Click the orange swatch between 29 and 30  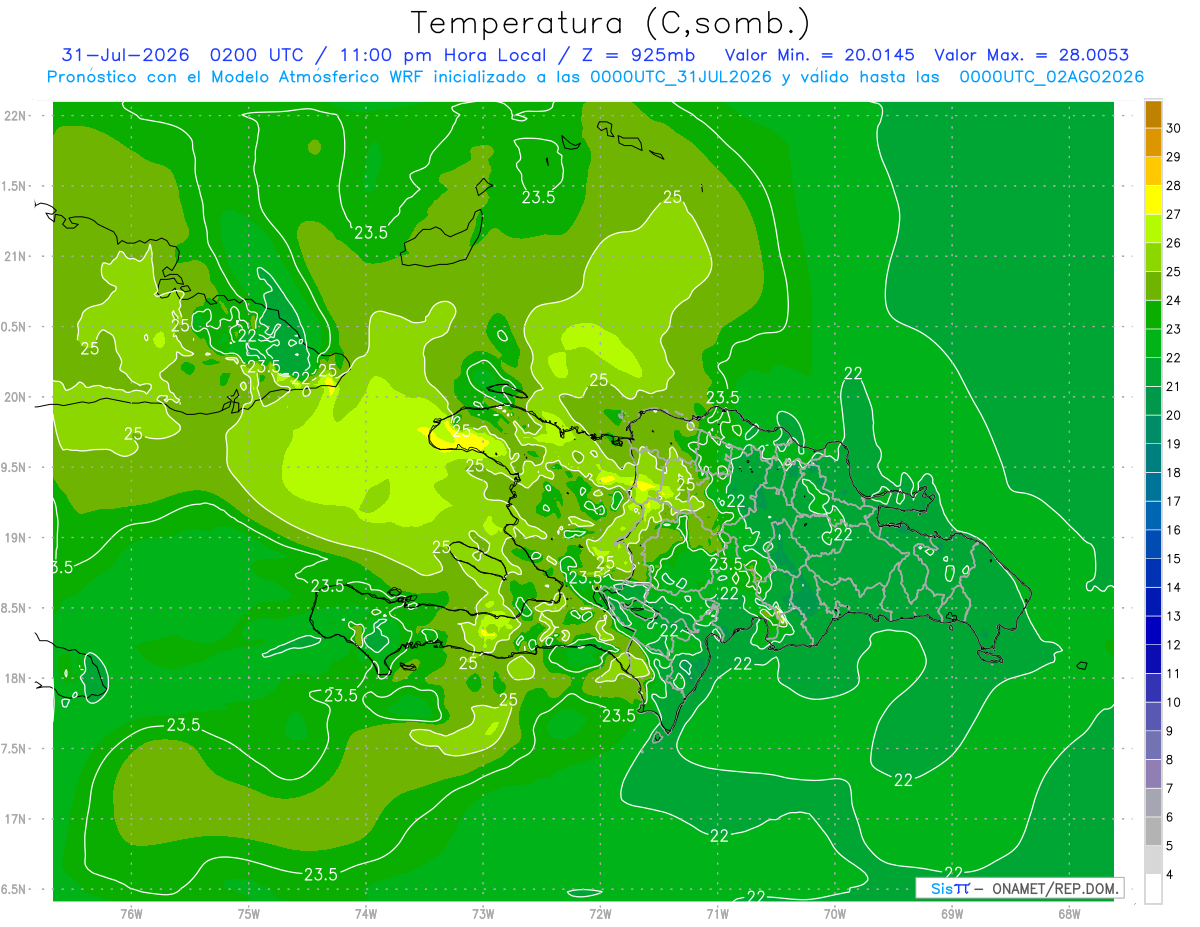coord(1153,142)
